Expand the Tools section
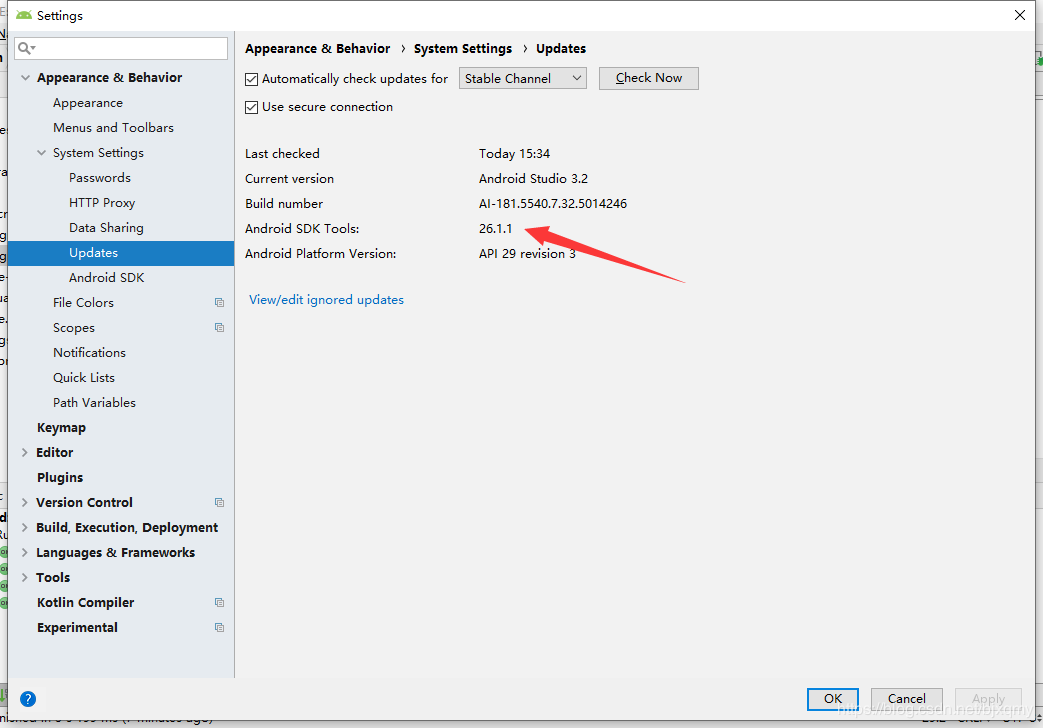The height and width of the screenshot is (728, 1043). (25, 578)
